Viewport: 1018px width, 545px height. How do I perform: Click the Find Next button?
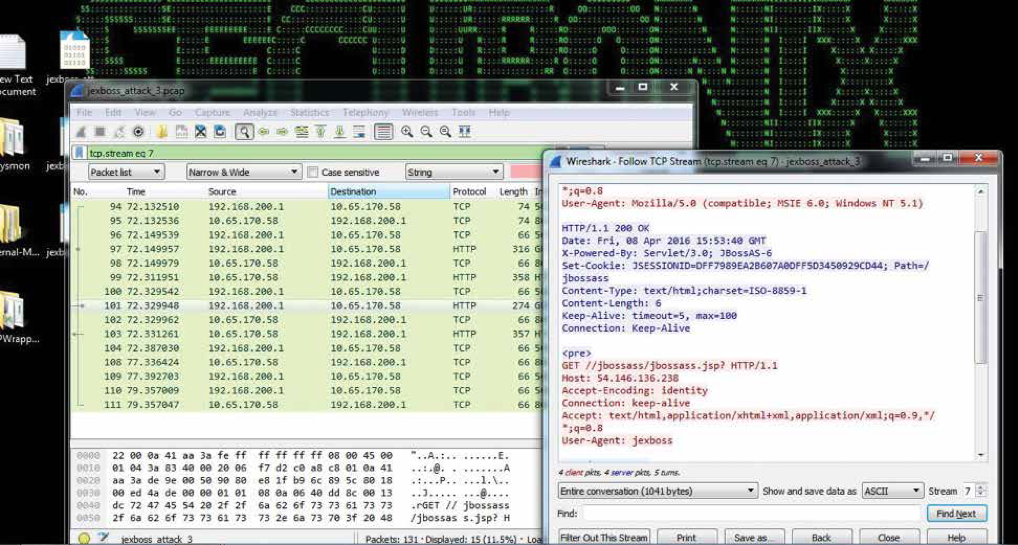(x=956, y=513)
